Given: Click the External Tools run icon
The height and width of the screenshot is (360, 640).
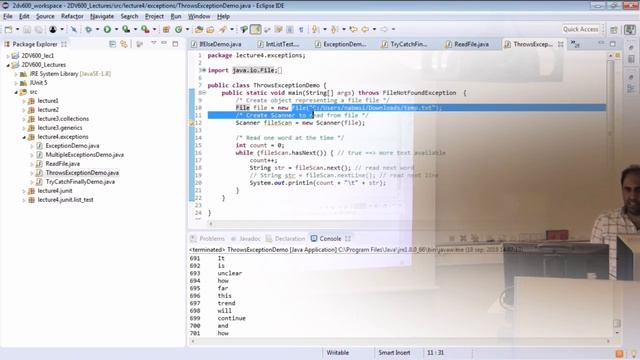Looking at the screenshot, I should tap(145, 29).
